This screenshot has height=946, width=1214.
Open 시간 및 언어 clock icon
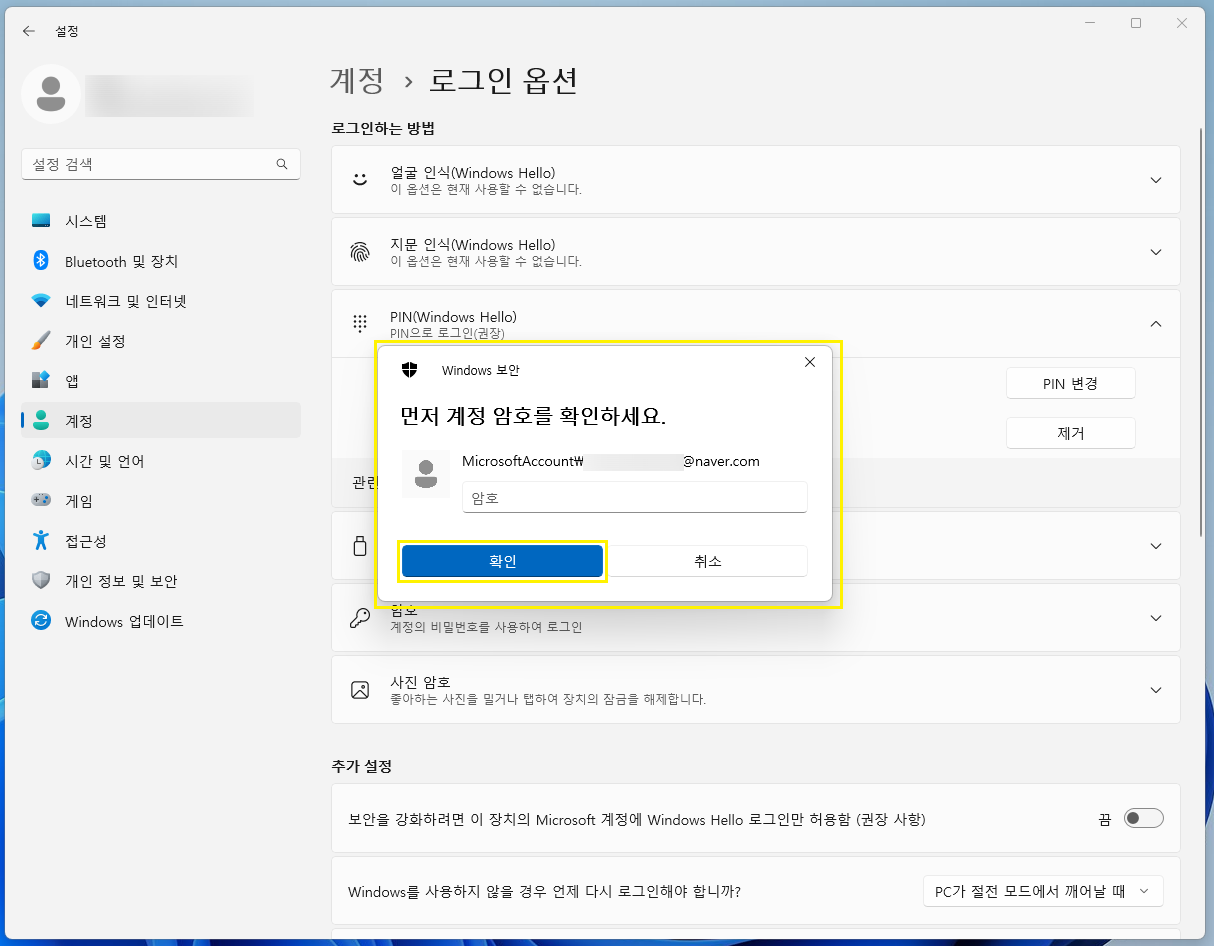41,461
